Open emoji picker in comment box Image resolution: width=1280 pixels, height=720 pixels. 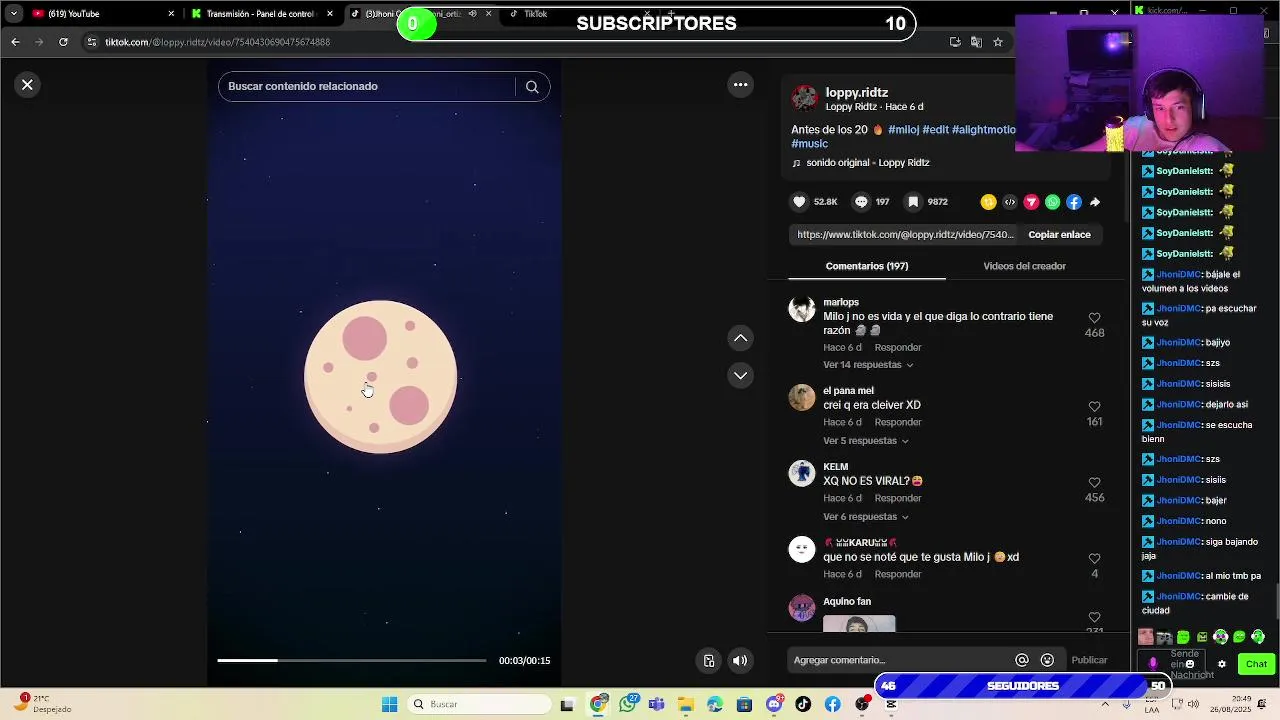[1047, 660]
